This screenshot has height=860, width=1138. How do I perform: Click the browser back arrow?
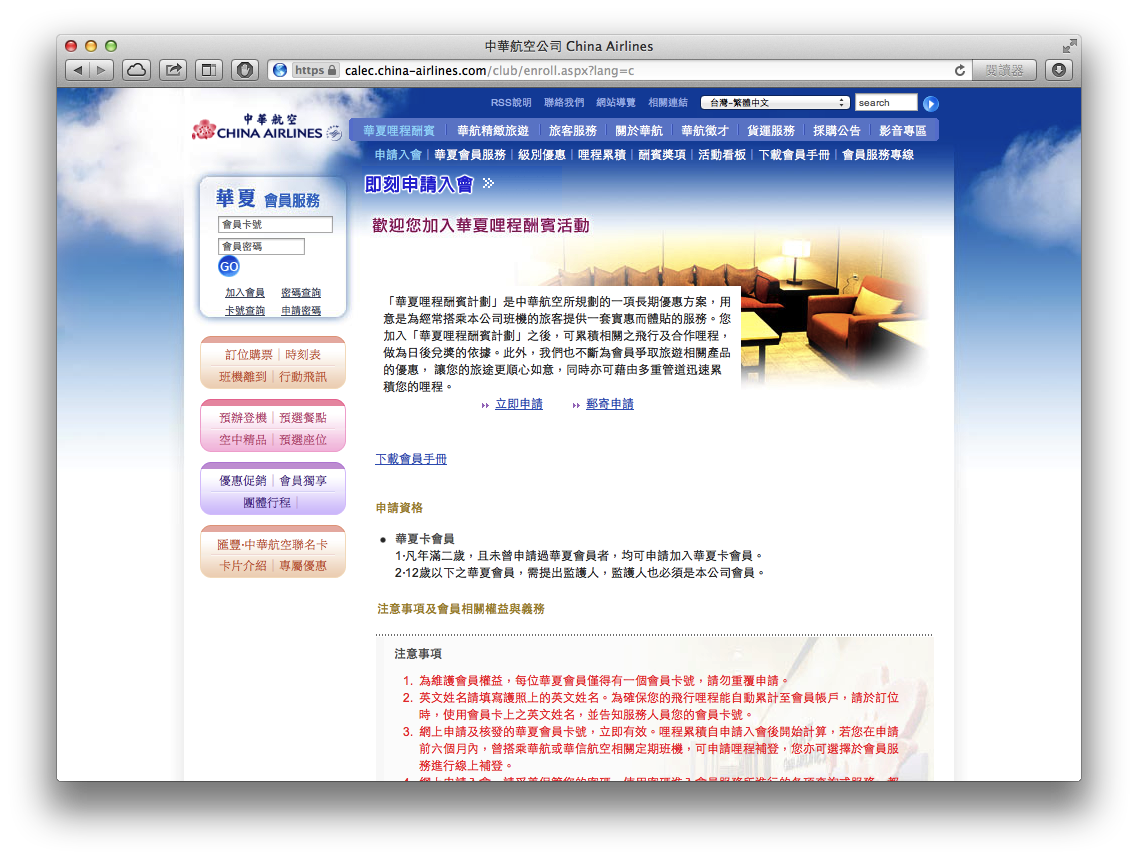pyautogui.click(x=79, y=70)
